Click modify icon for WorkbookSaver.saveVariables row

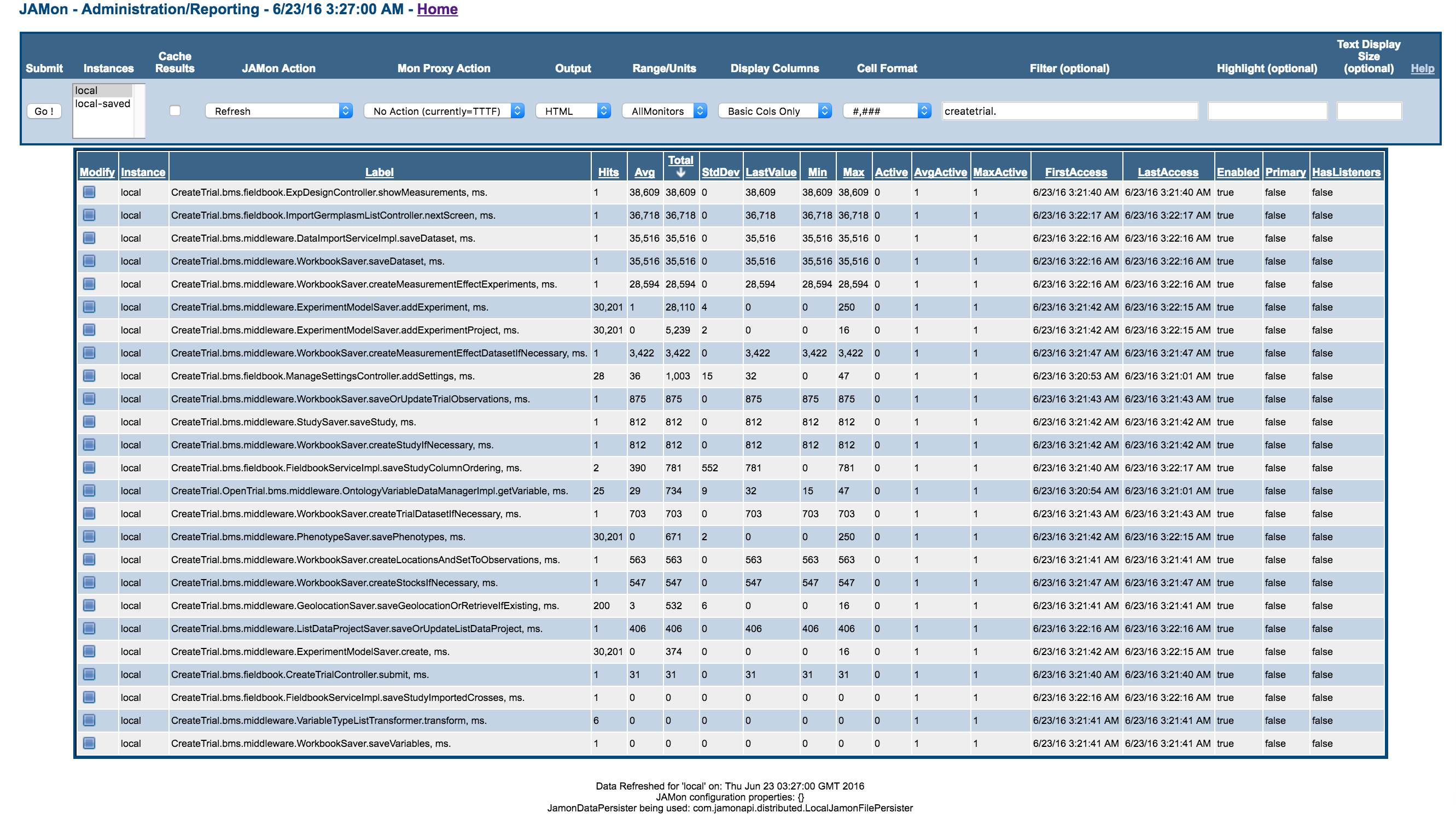[x=89, y=744]
